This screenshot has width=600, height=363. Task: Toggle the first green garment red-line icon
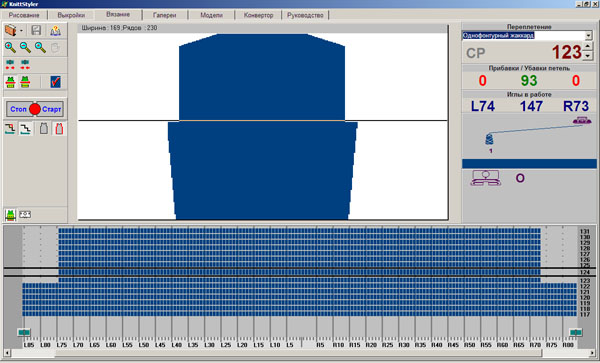10,82
